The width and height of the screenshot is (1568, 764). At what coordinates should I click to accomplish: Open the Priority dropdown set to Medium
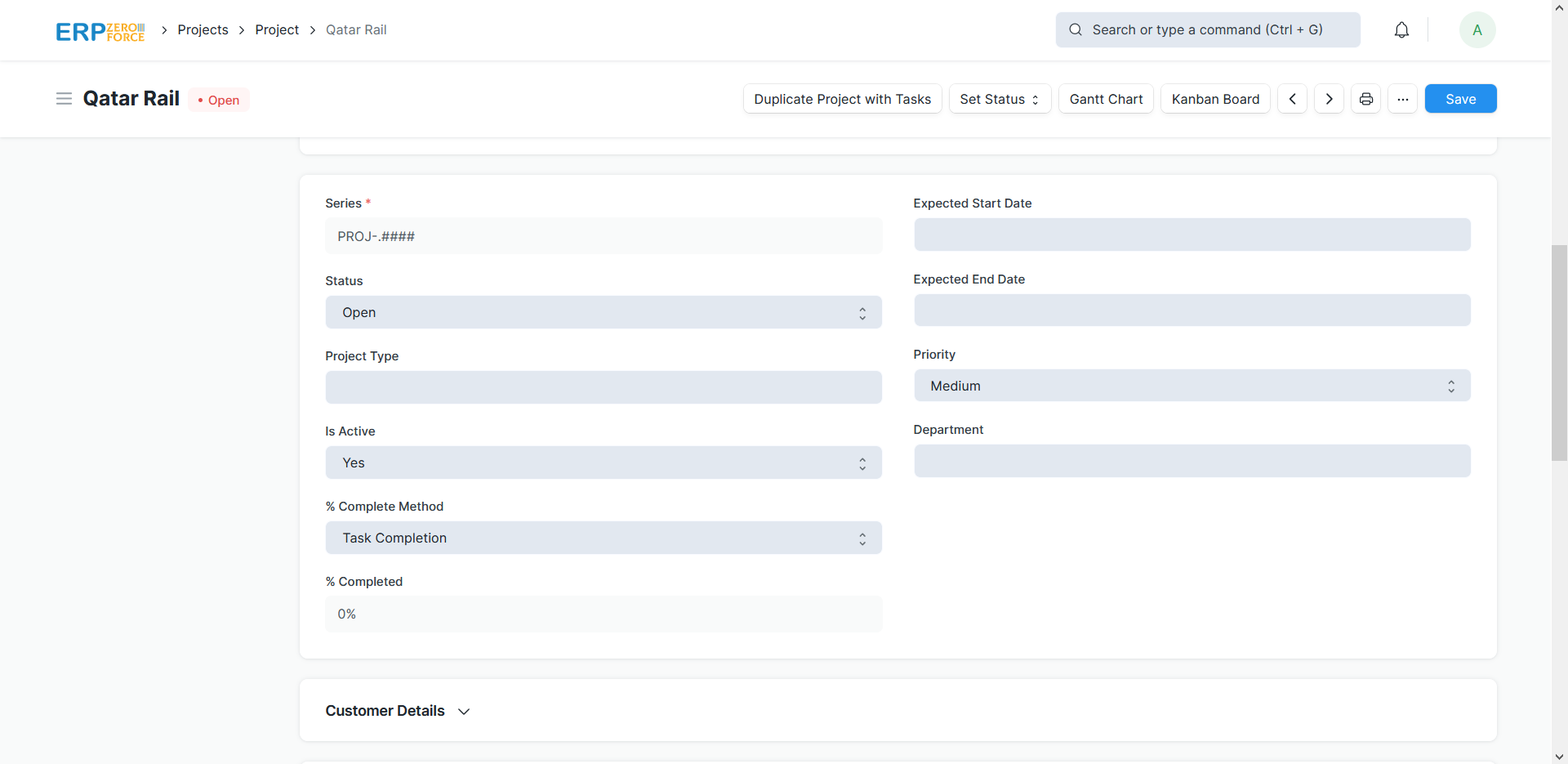click(x=1192, y=386)
